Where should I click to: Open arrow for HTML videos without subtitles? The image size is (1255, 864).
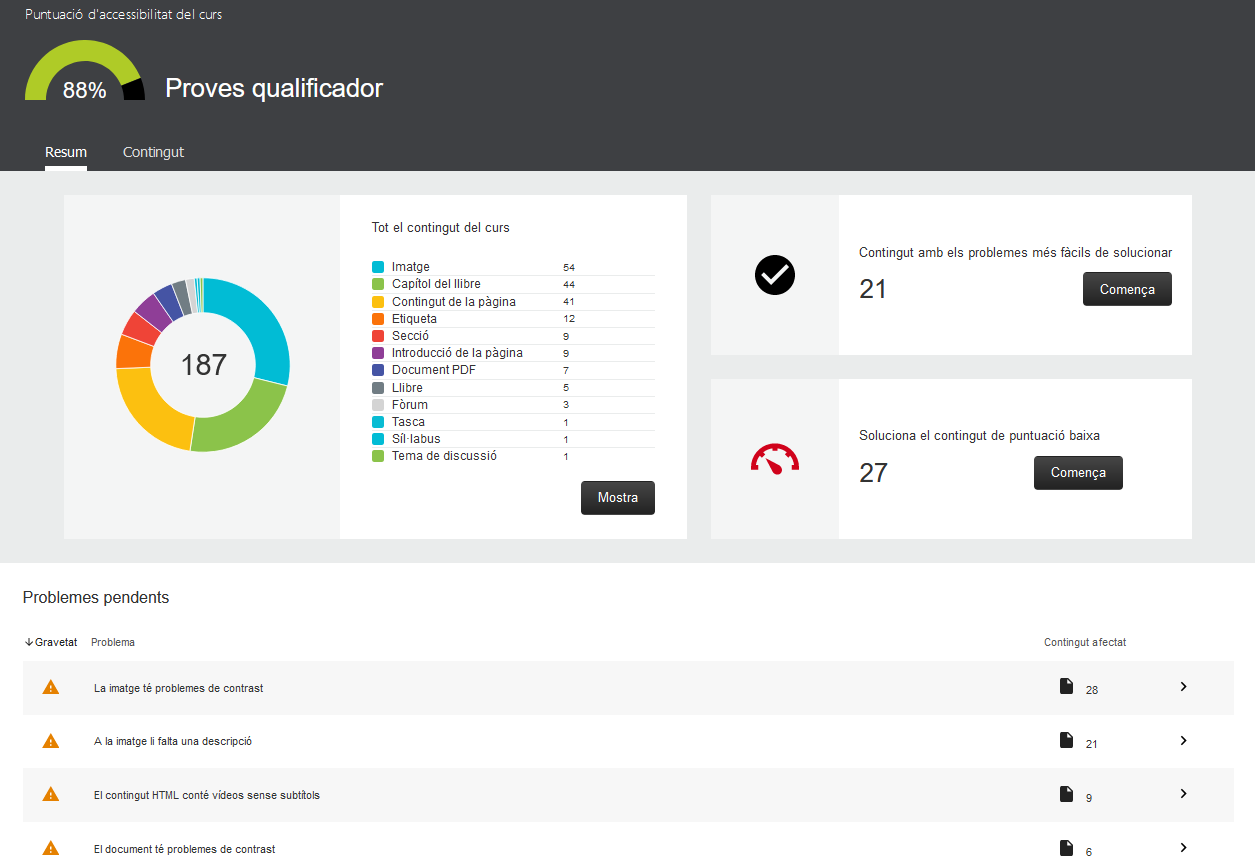(1183, 794)
